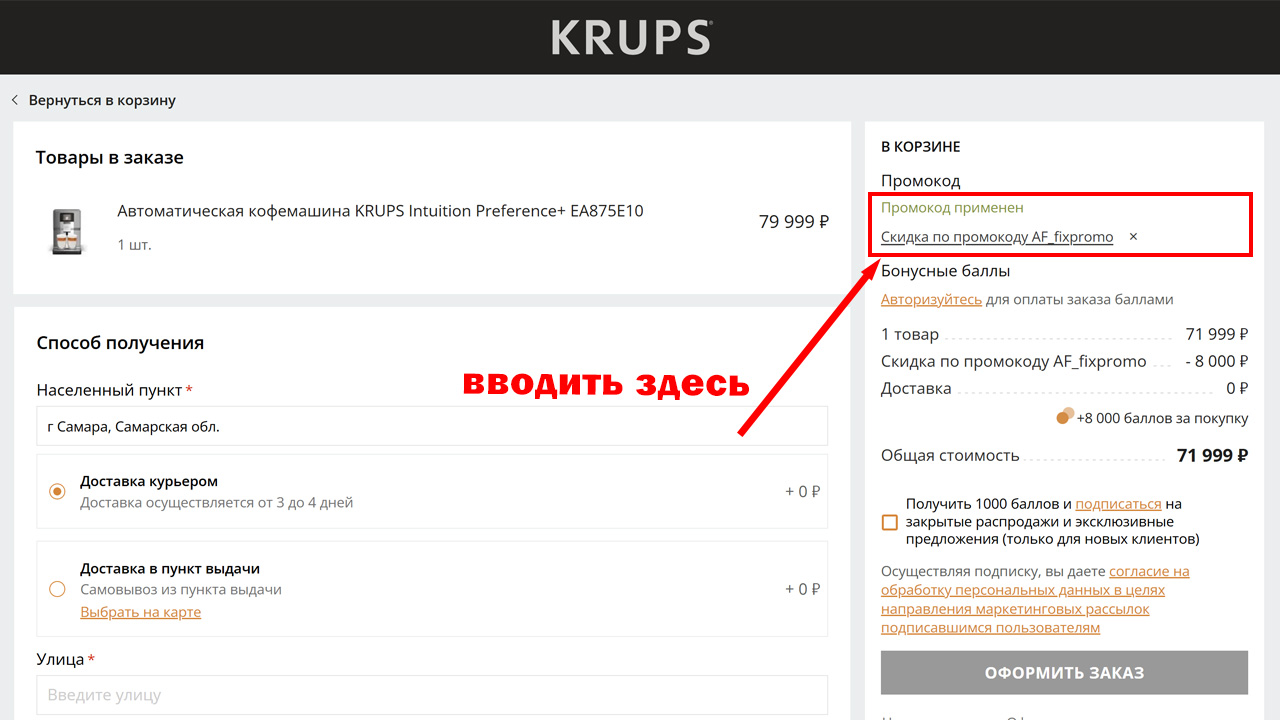
Task: Click the product name KRUPS Intuition Preference+ EA875E10
Action: click(x=380, y=211)
